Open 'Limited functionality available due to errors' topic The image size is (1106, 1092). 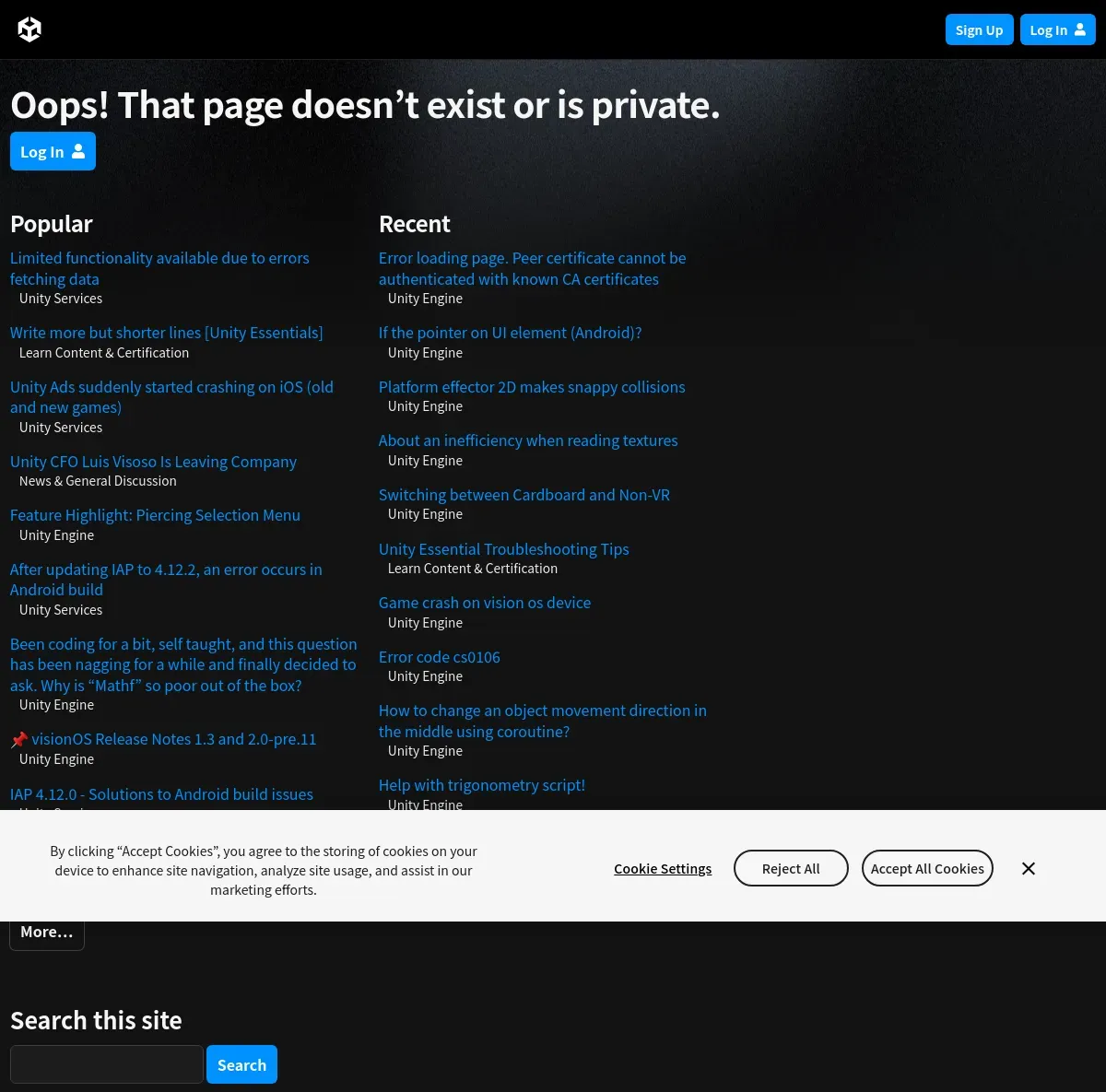(159, 268)
